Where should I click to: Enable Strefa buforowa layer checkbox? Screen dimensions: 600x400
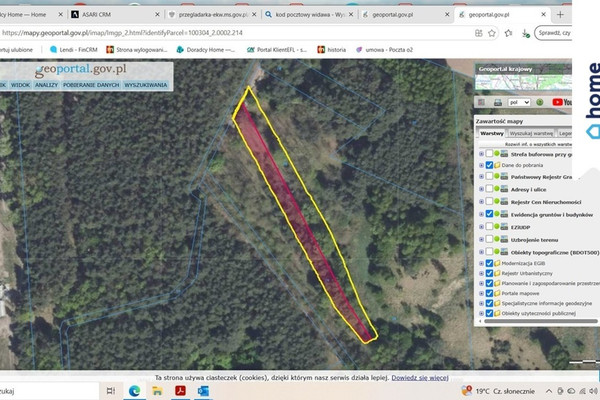pyautogui.click(x=489, y=153)
